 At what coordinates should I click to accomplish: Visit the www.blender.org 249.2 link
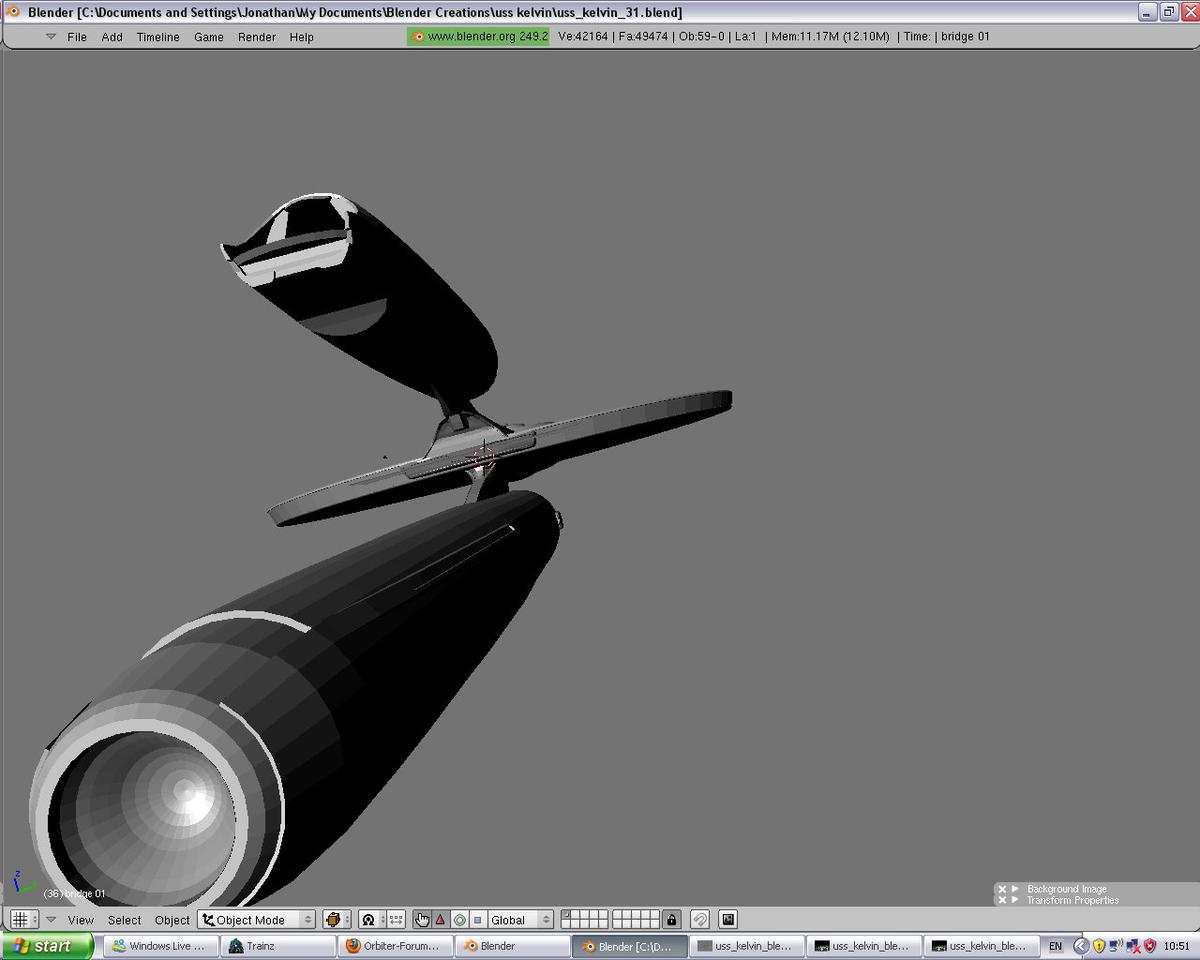[x=478, y=36]
